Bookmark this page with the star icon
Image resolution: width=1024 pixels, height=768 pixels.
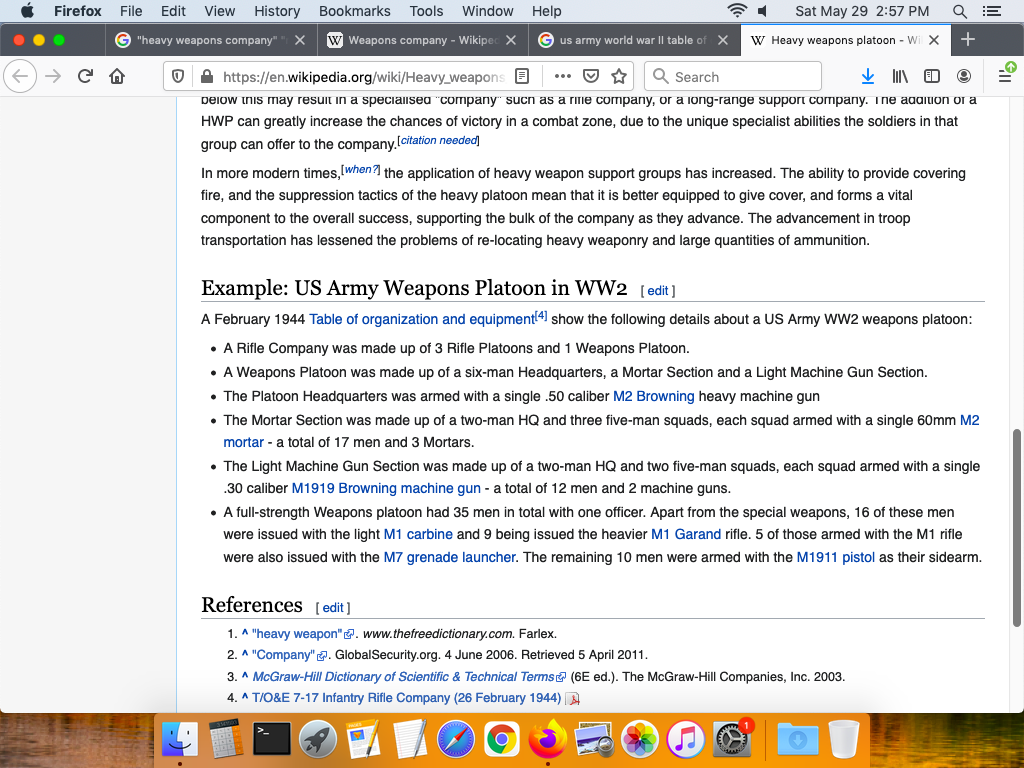(x=619, y=76)
